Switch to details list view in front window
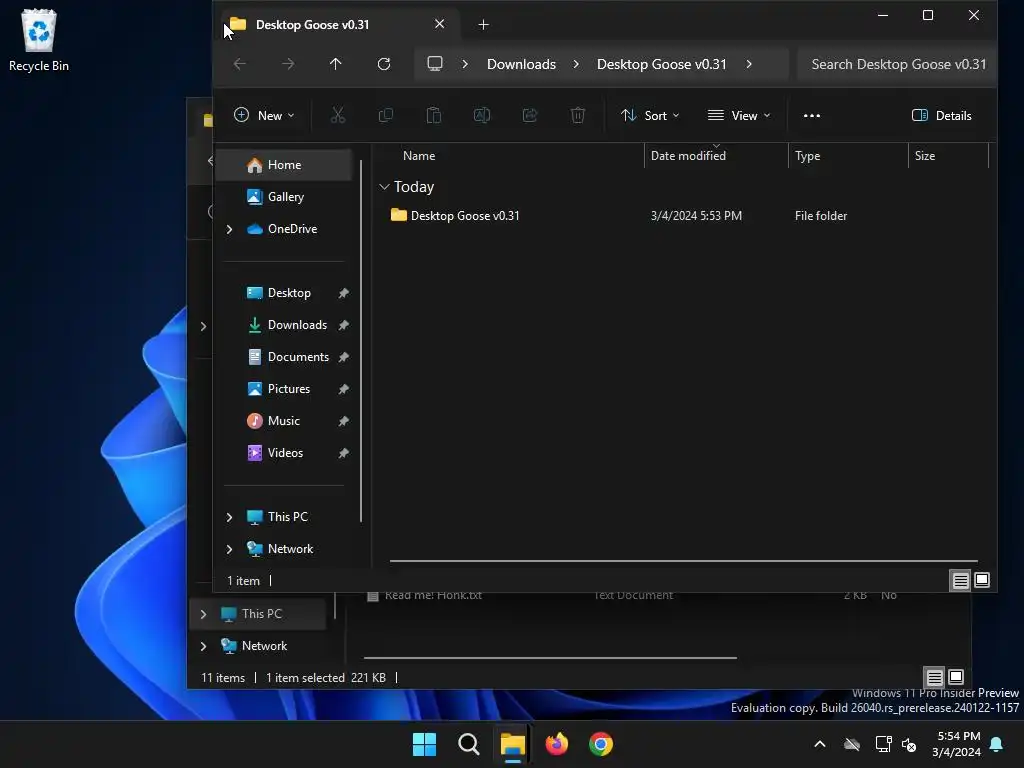Viewport: 1024px width, 768px height. (961, 581)
